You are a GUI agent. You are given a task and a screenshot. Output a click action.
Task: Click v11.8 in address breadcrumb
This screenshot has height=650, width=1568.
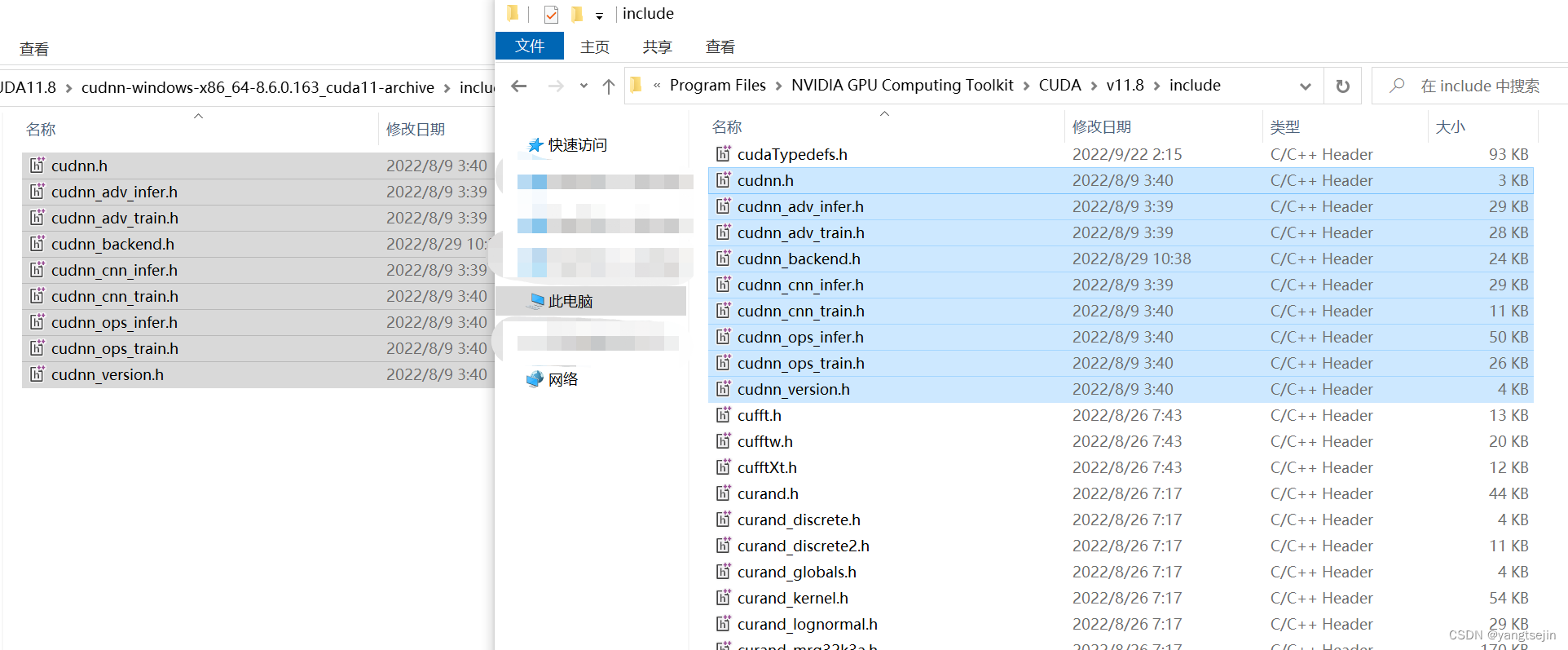[x=1125, y=86]
